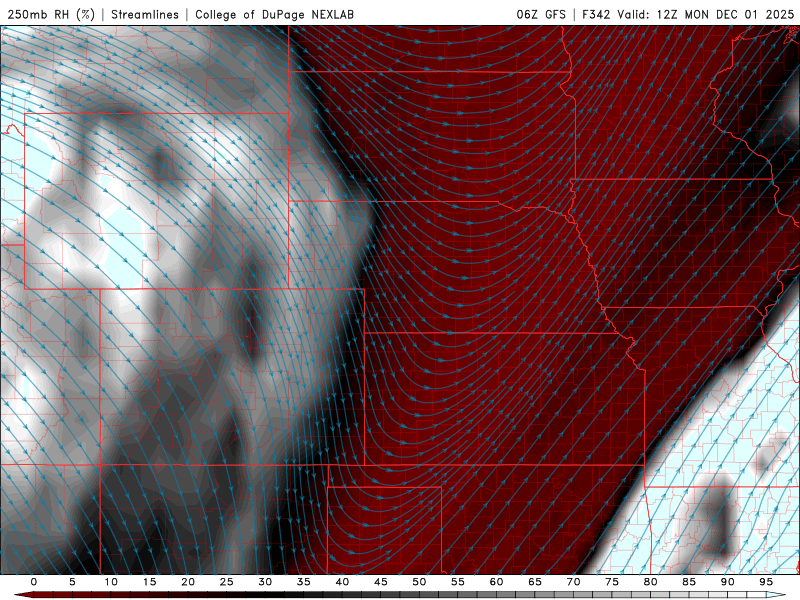Click the "College of DuPage NEXLAB" text
Image resolution: width=800 pixels, height=600 pixels.
[x=274, y=14]
